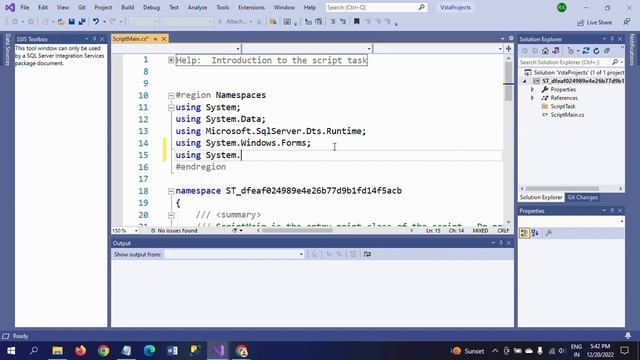Click the Save All toolbar icon

point(82,22)
